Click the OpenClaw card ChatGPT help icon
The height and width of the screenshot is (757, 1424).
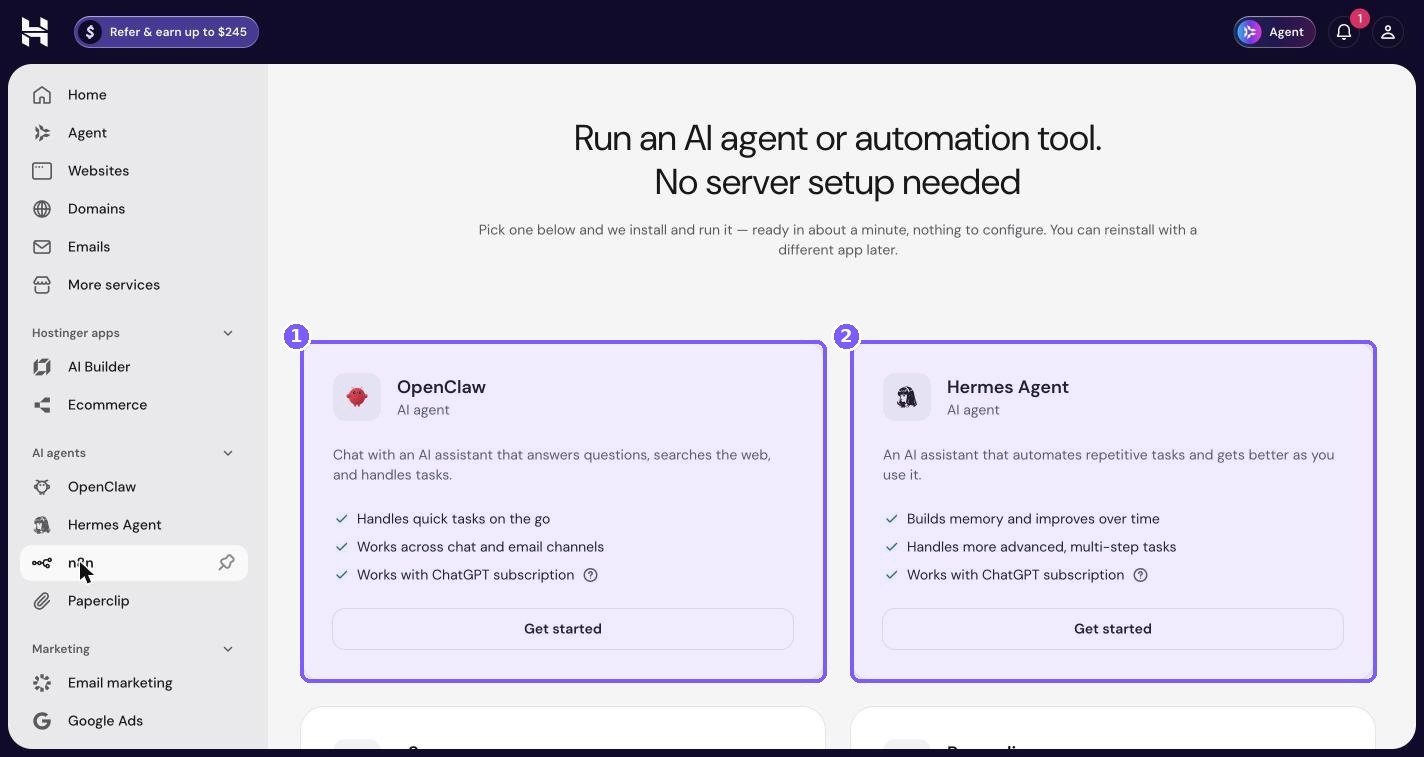click(x=590, y=575)
